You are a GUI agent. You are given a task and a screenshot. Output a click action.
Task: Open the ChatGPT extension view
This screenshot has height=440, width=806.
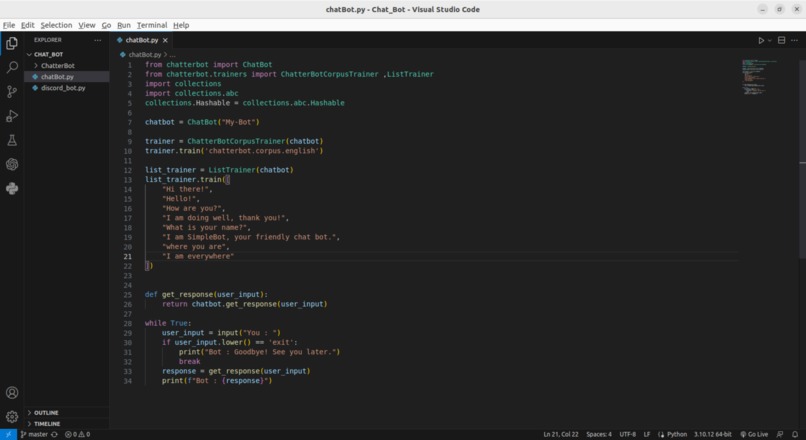coord(12,164)
